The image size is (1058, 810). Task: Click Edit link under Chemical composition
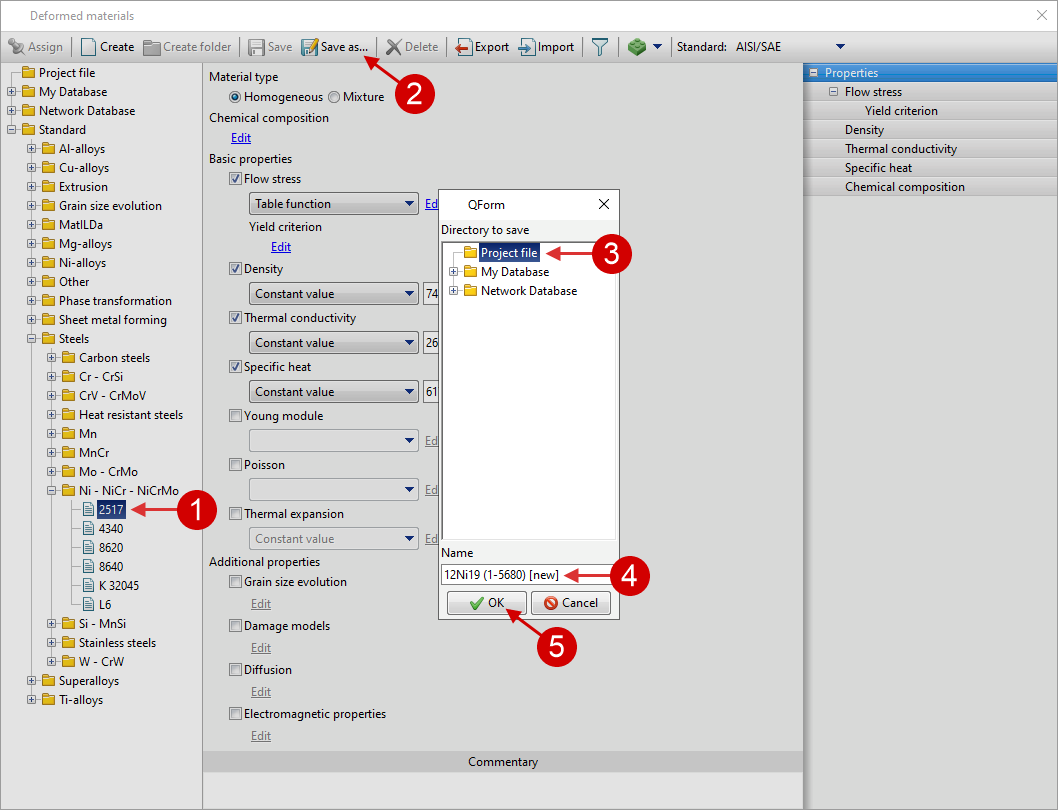241,138
